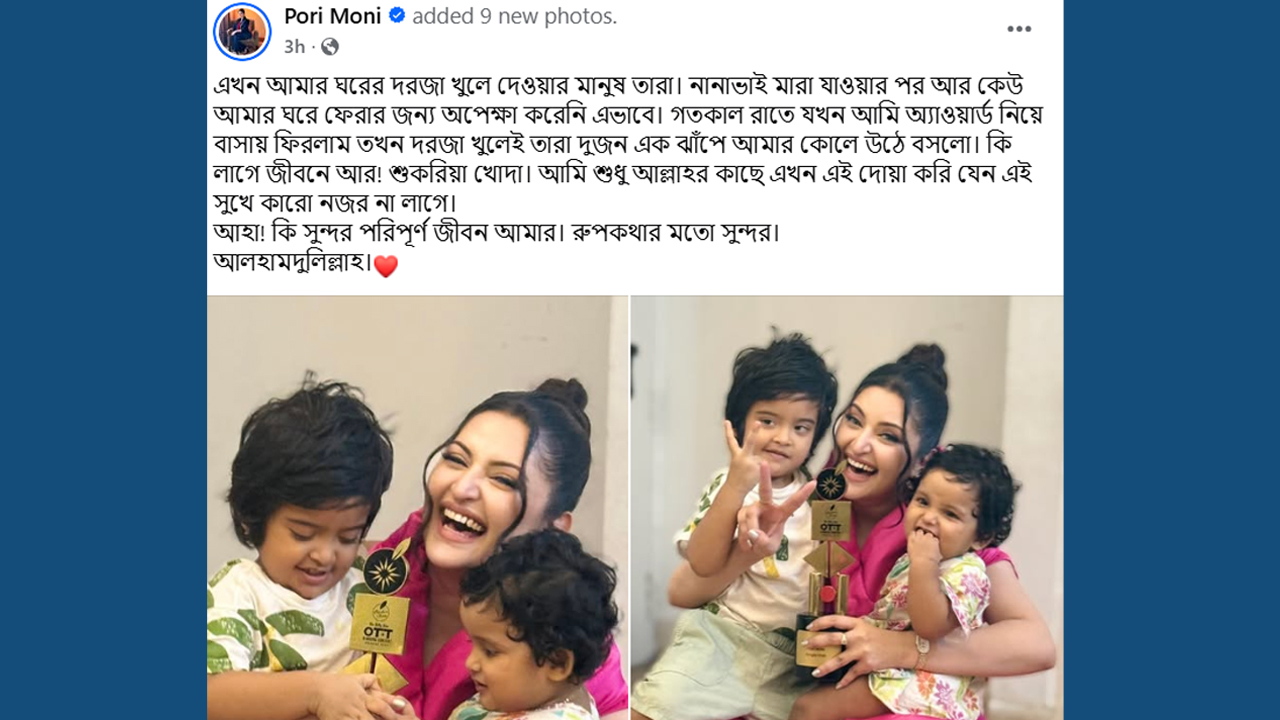This screenshot has width=1280, height=720.
Task: Click the blue story ring around avatar
Action: pos(242,31)
